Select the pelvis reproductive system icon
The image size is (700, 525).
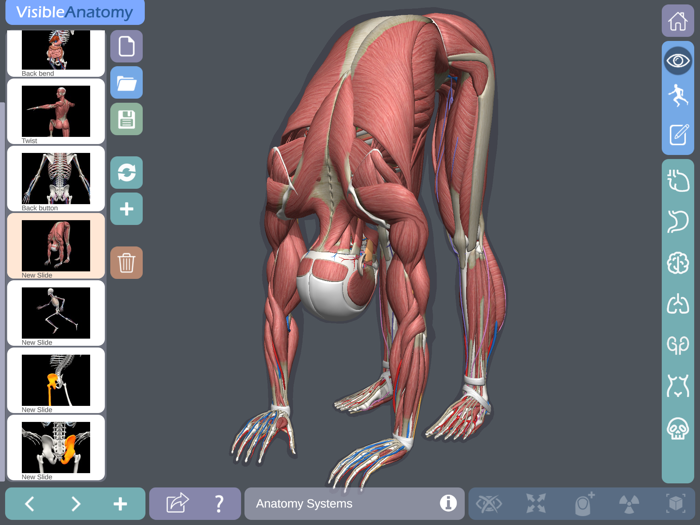[x=677, y=386]
